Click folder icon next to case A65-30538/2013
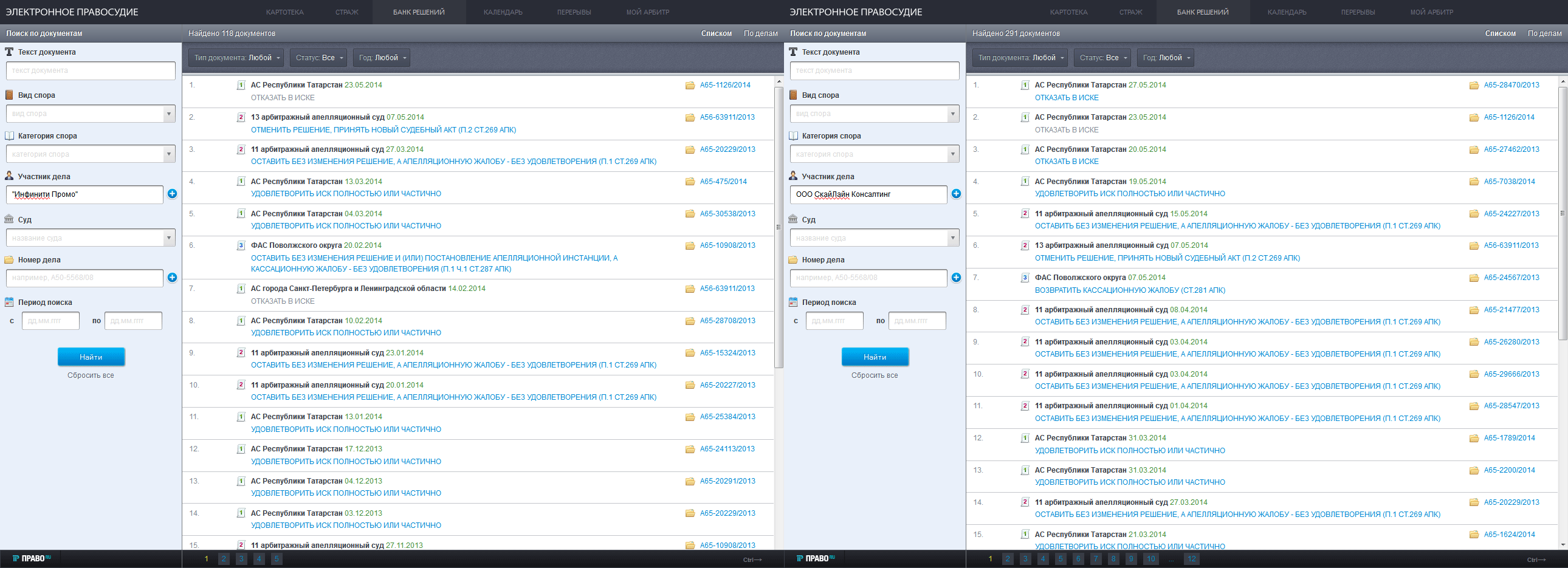This screenshot has width=1568, height=568. coord(690,213)
